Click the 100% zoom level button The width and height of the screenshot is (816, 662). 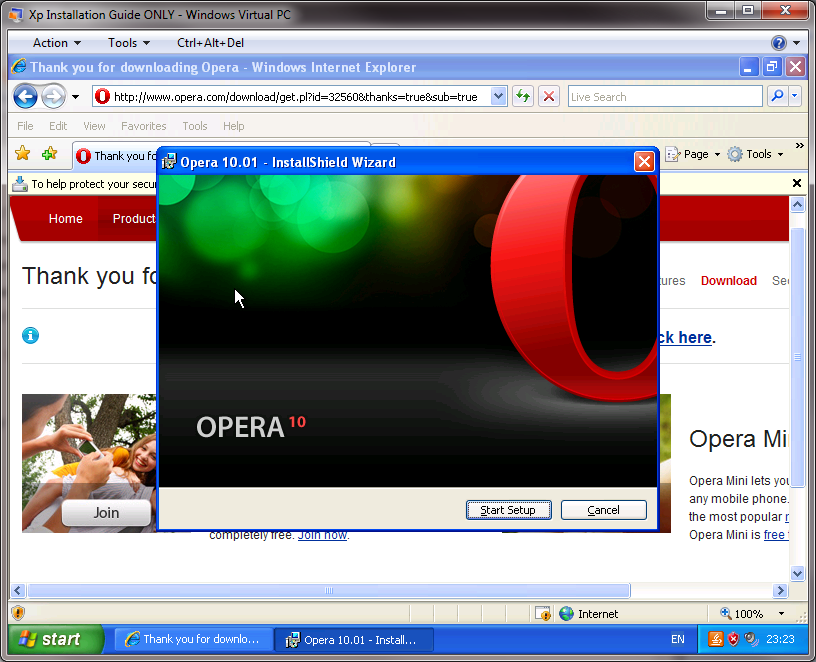(742, 614)
